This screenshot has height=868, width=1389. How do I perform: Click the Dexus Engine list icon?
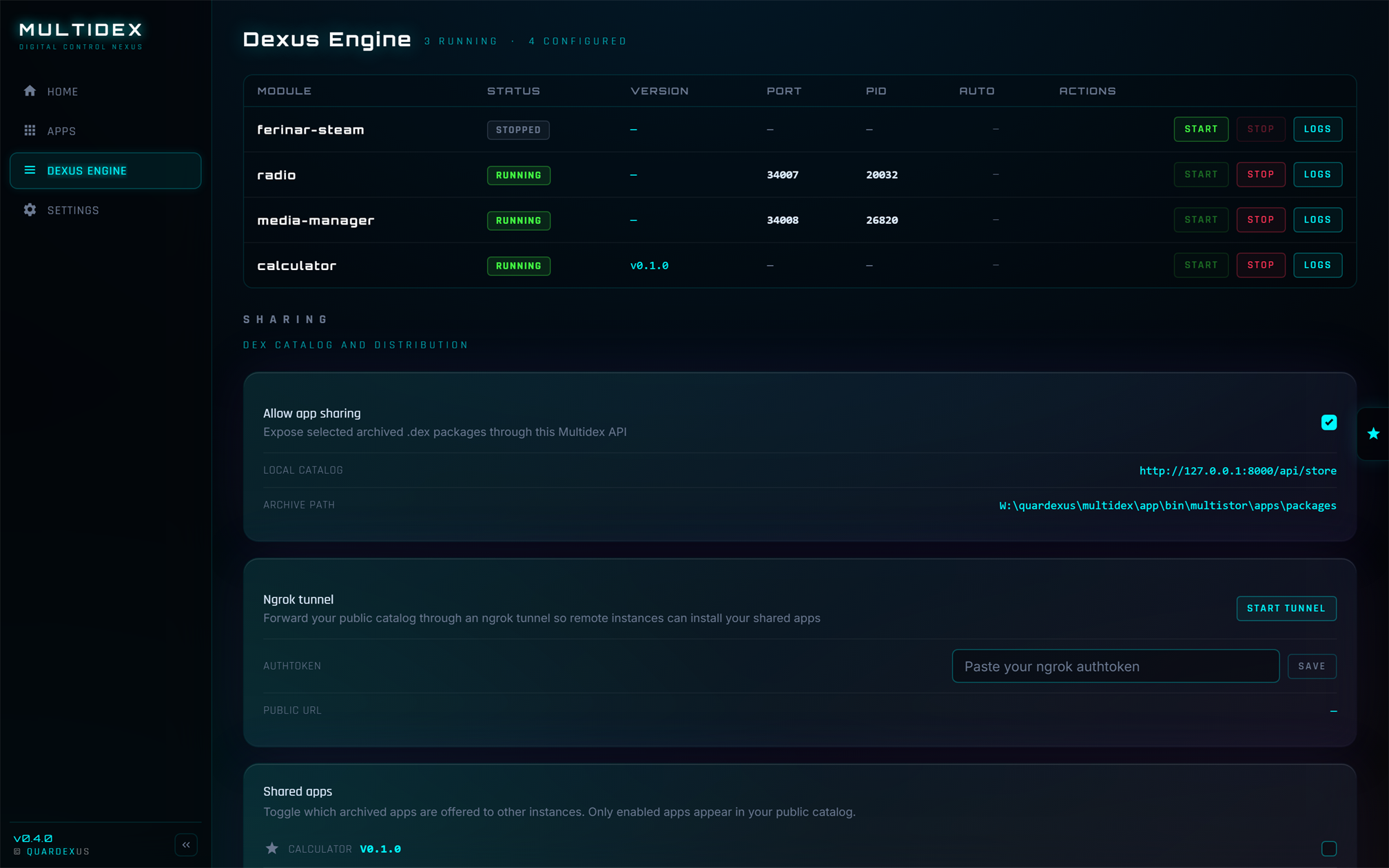tap(30, 170)
